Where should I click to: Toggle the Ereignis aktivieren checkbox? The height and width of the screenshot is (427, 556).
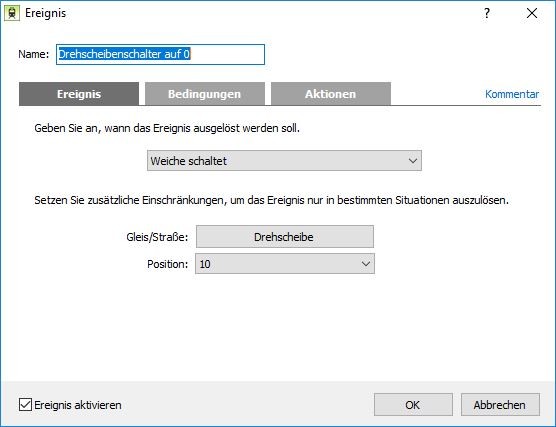pyautogui.click(x=25, y=405)
